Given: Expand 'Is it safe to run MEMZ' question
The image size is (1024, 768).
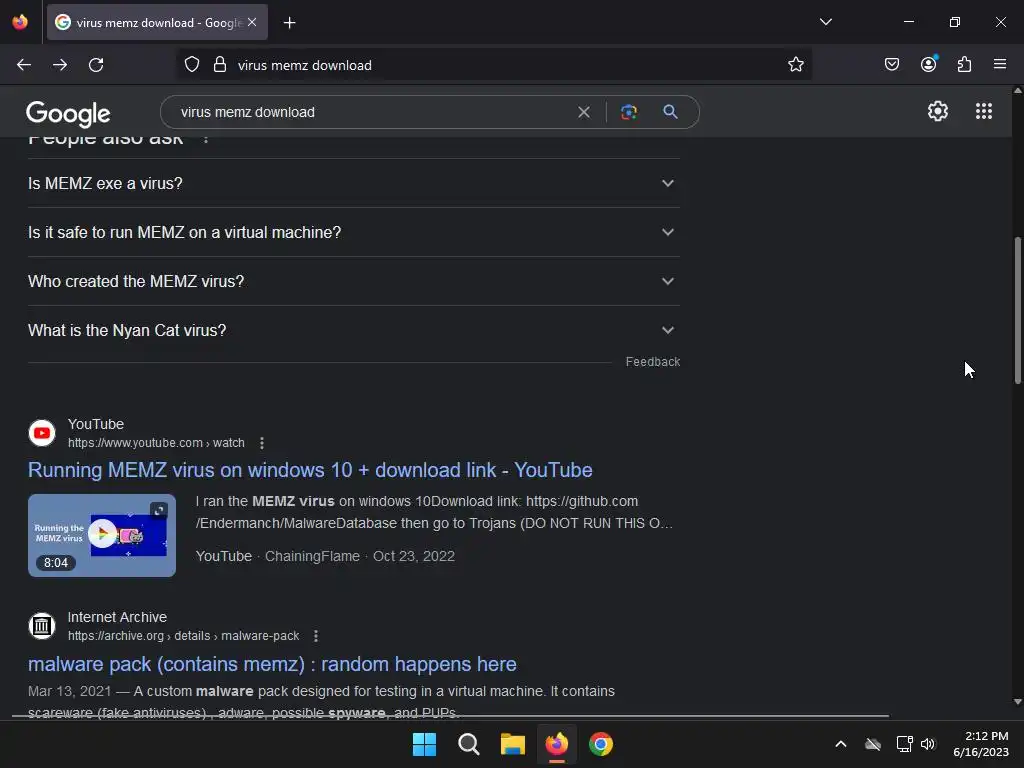Looking at the screenshot, I should point(354,232).
